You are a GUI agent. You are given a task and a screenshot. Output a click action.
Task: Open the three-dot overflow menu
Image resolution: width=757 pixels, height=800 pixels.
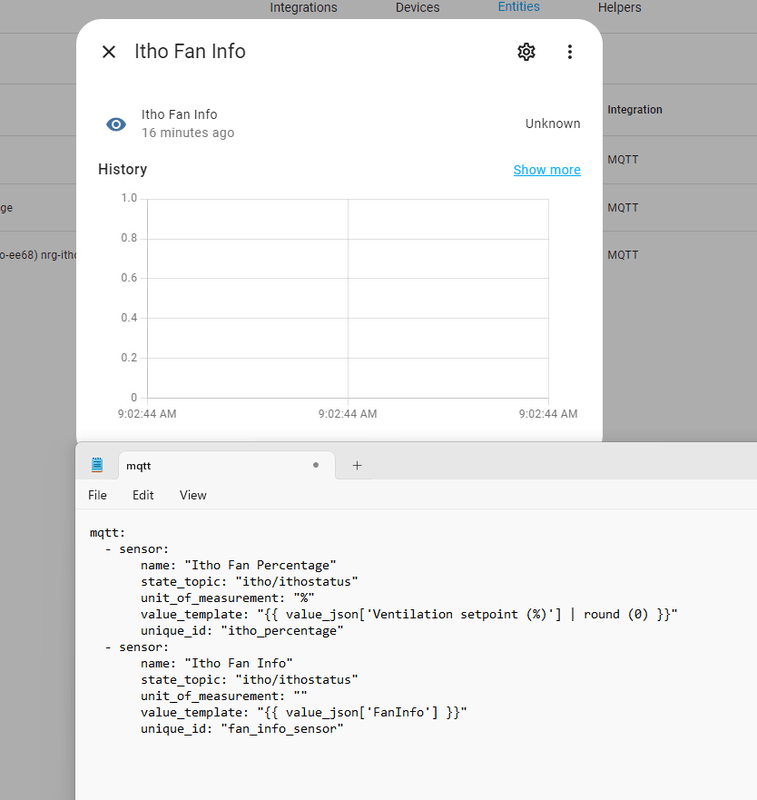click(x=570, y=52)
